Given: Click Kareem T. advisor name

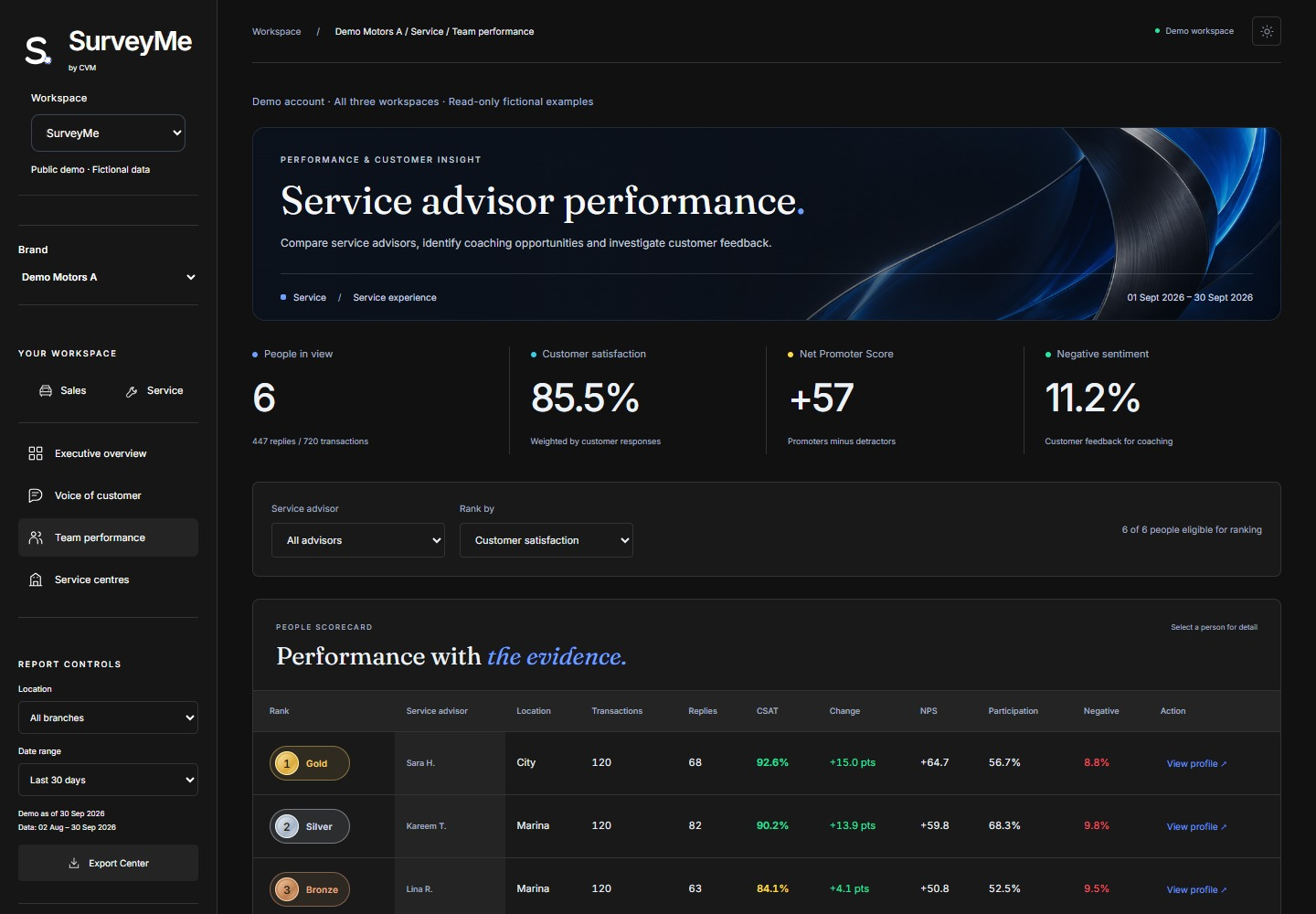Looking at the screenshot, I should point(426,826).
